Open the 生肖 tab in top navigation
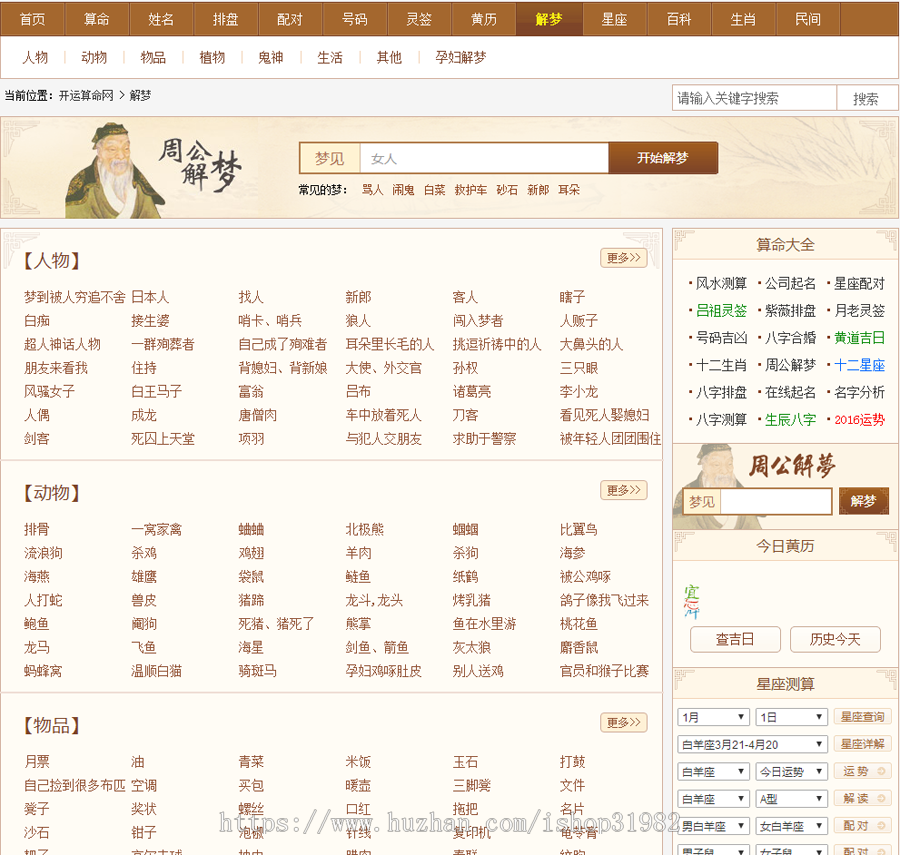Image resolution: width=900 pixels, height=855 pixels. pyautogui.click(x=743, y=19)
